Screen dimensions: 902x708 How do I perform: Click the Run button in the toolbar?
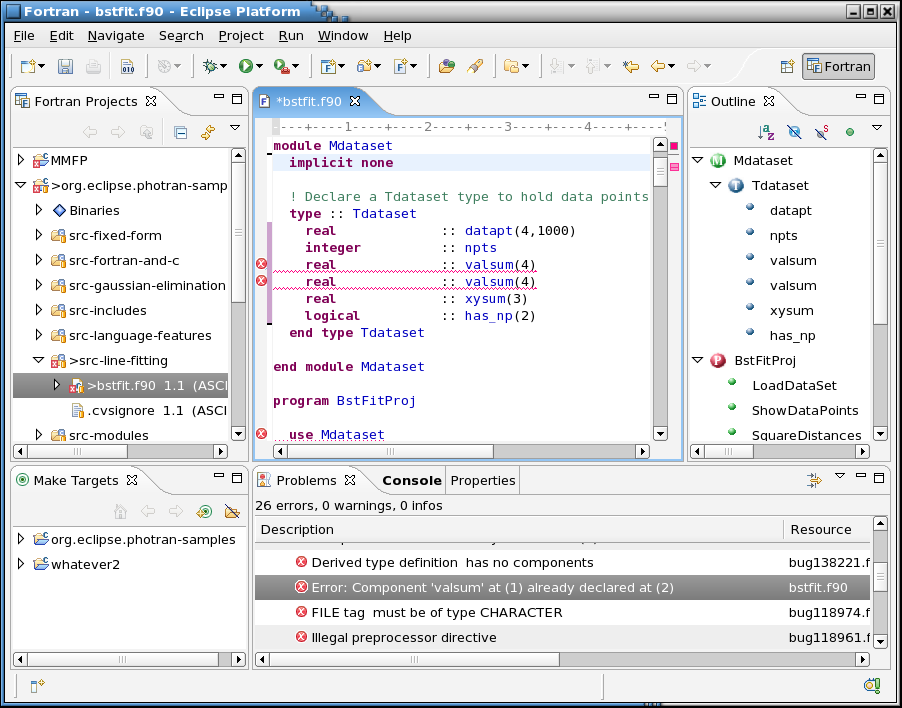click(x=245, y=67)
